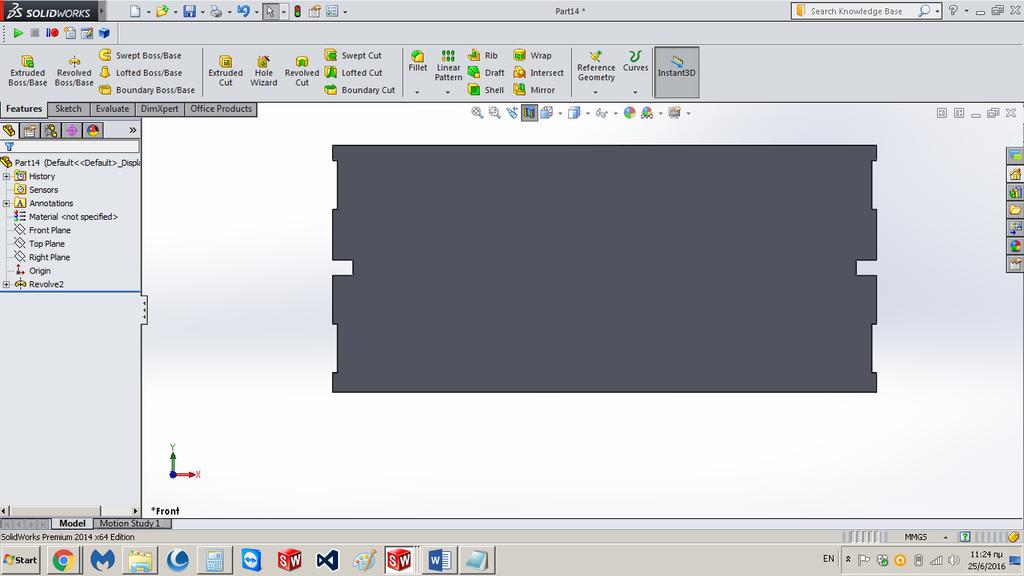Open the PropertyManager tab icon
The width and height of the screenshot is (1024, 576).
coord(29,131)
